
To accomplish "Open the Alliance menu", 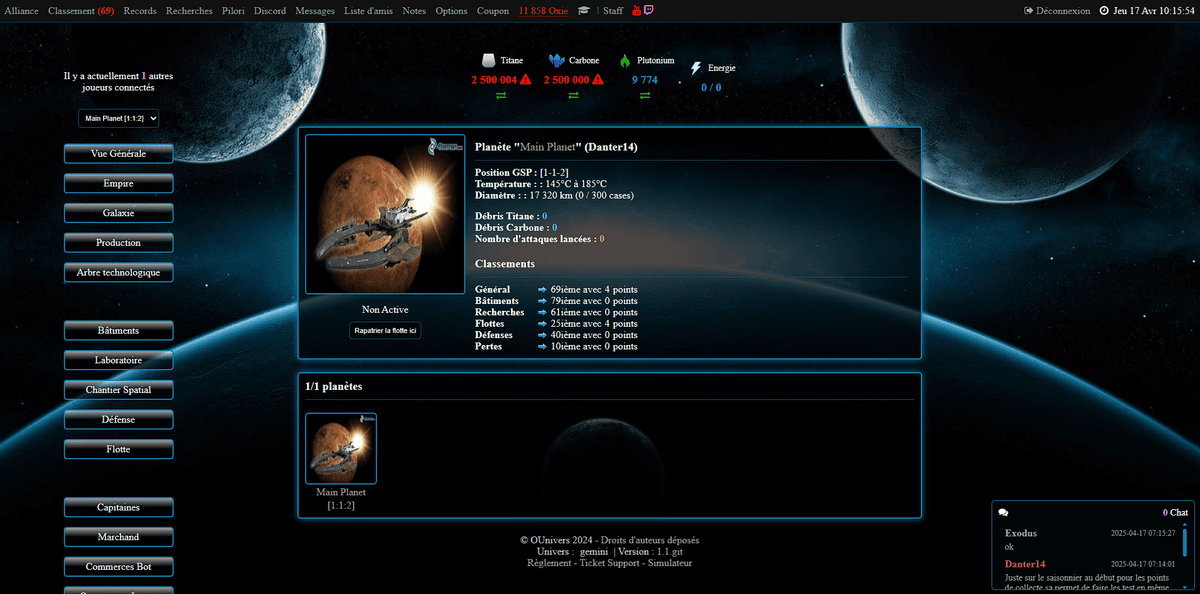I will 22,10.
